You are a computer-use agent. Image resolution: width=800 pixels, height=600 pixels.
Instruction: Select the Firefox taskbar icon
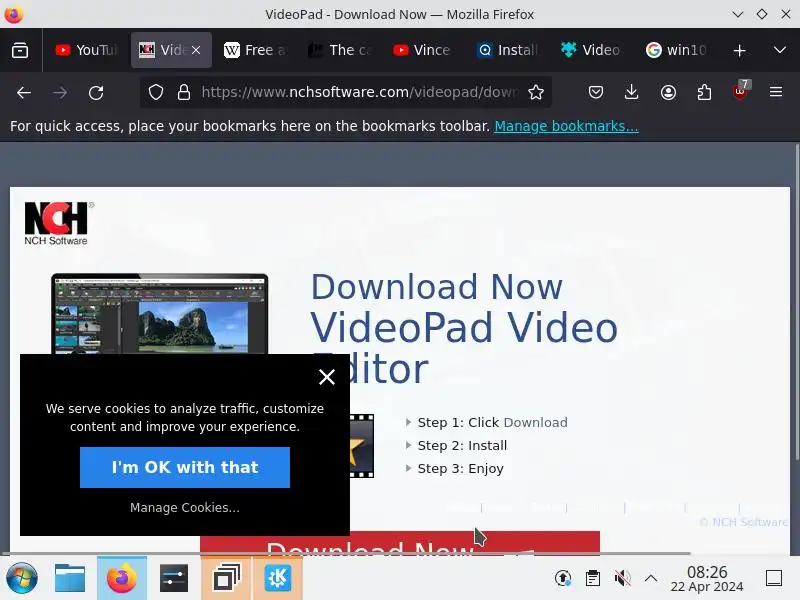121,578
